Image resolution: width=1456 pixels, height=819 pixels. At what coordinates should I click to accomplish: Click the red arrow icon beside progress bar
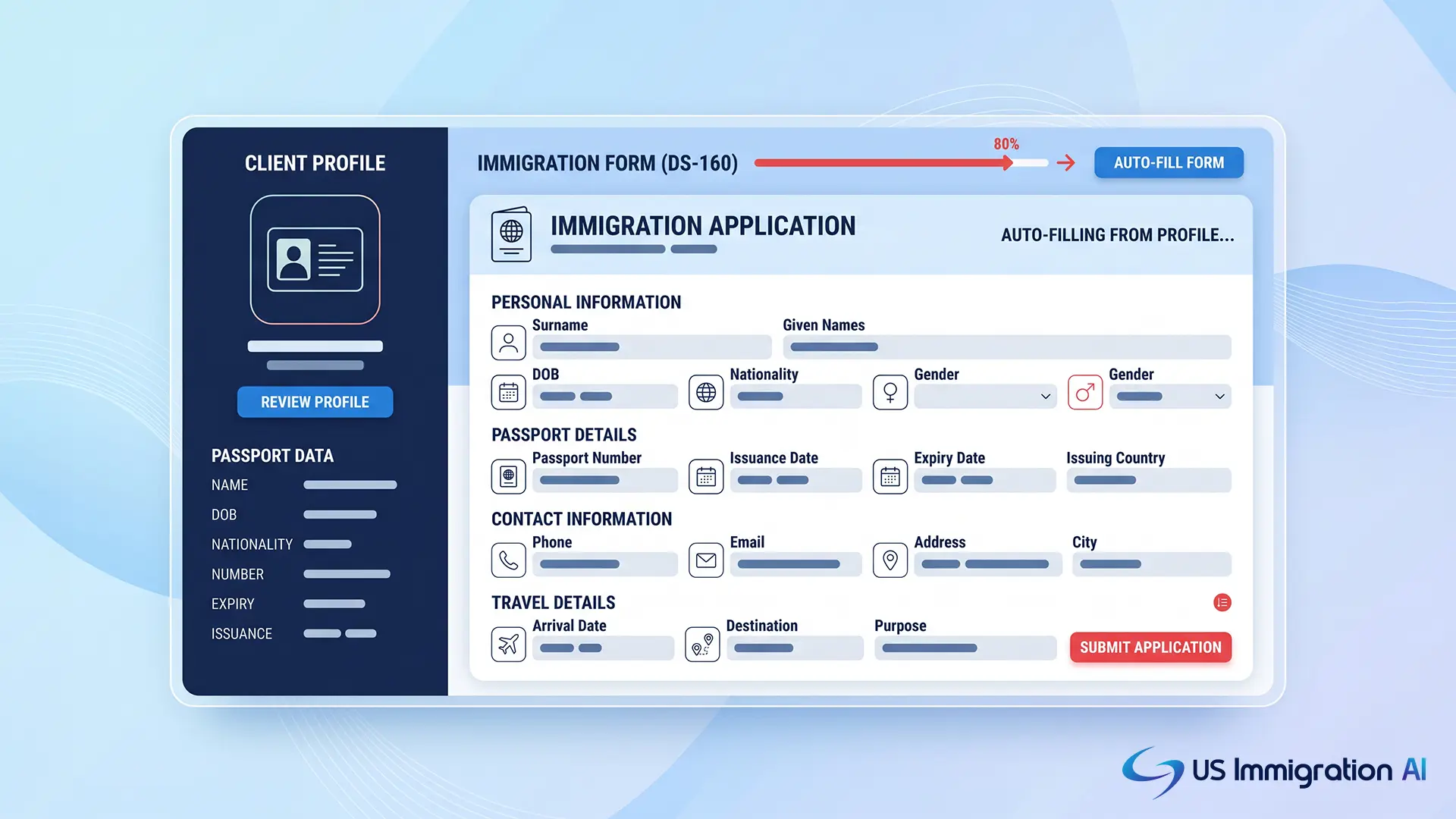1066,162
